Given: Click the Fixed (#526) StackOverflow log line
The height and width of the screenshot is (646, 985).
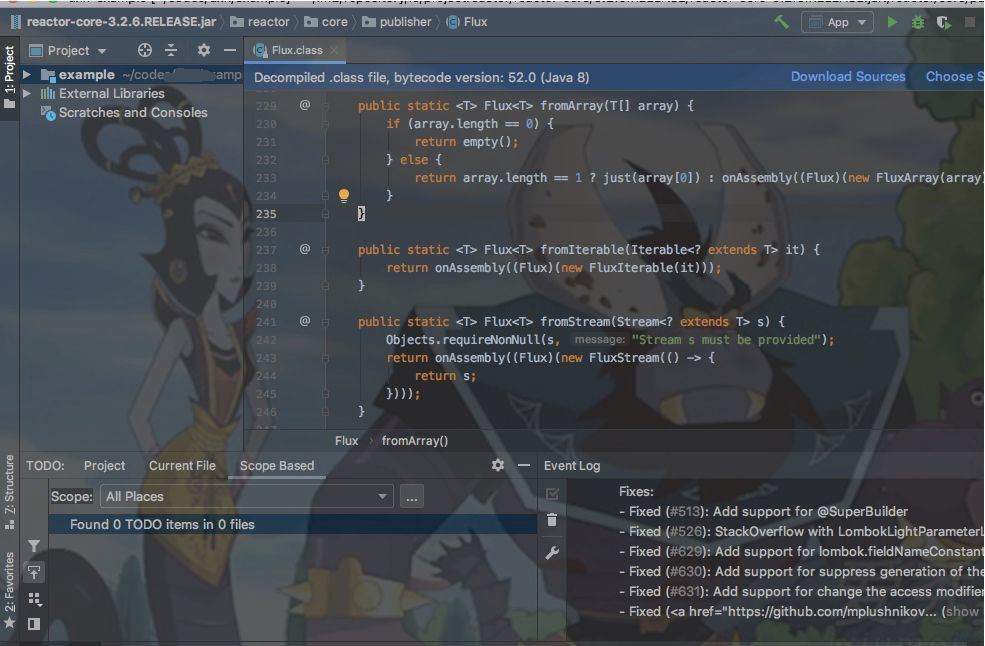Looking at the screenshot, I should point(800,532).
